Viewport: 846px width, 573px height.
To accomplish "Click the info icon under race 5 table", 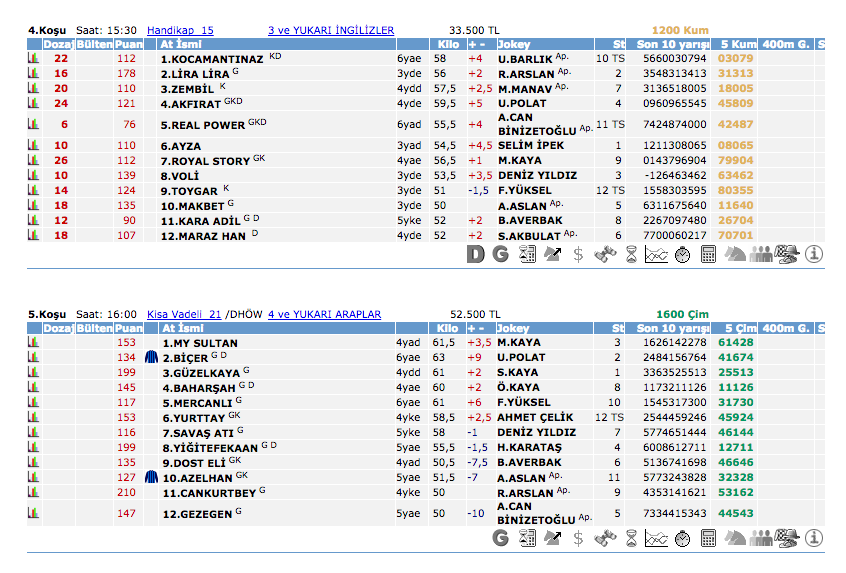I will click(814, 539).
